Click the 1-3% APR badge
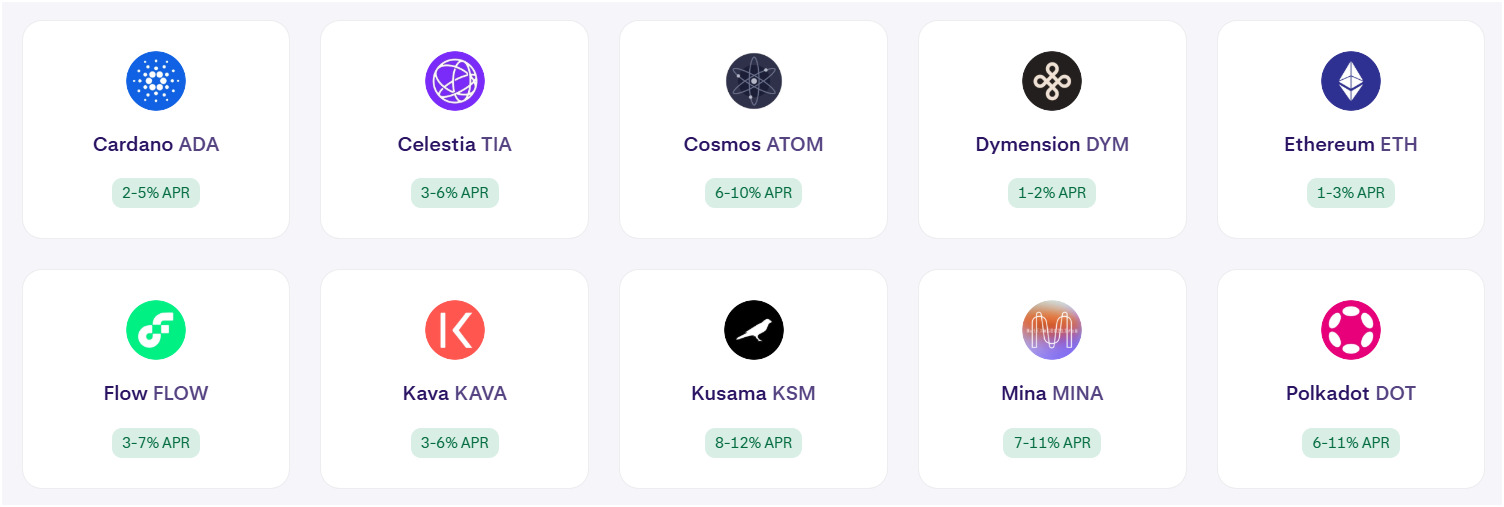Viewport: 1504px width, 507px height. pyautogui.click(x=1350, y=193)
